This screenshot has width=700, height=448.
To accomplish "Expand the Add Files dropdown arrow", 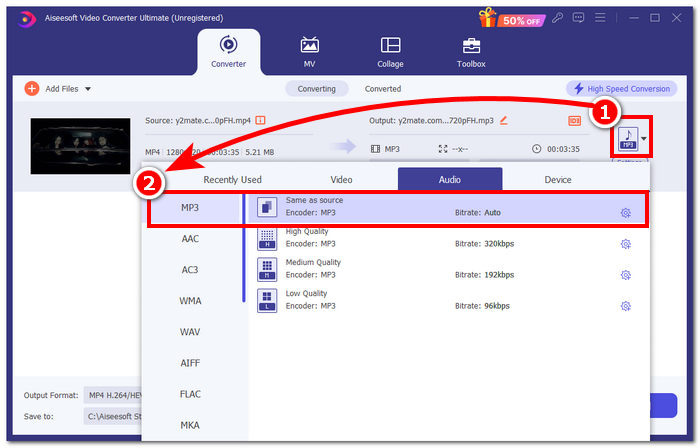I will (88, 89).
